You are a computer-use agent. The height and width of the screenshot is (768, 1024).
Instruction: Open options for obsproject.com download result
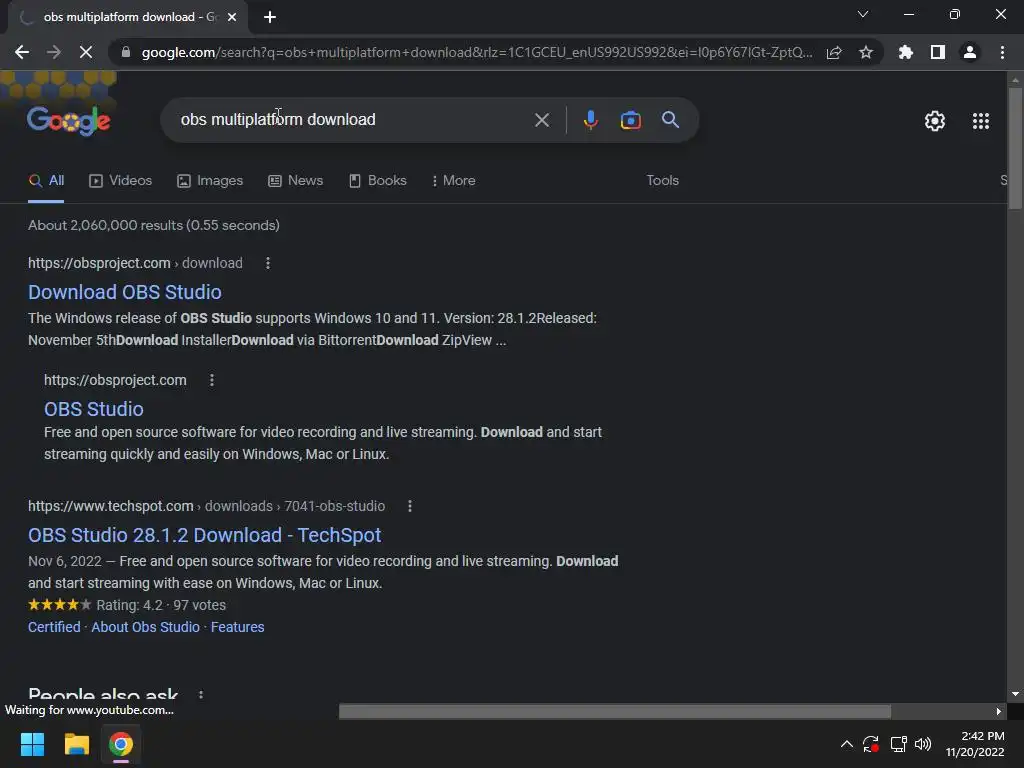pos(268,263)
